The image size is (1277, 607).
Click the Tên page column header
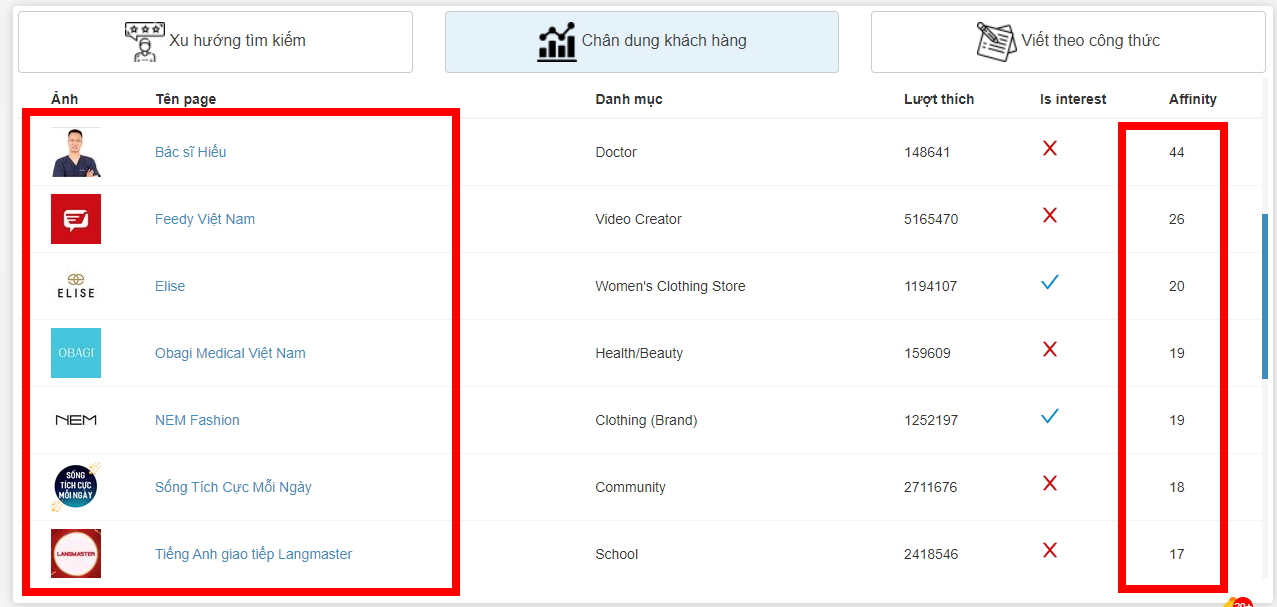(x=186, y=99)
